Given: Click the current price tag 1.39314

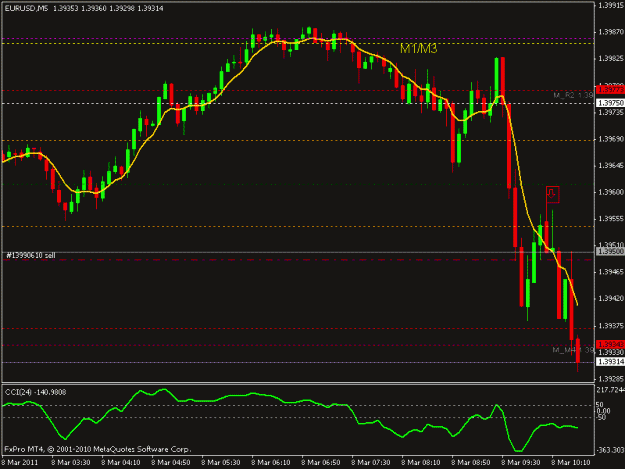Looking at the screenshot, I should 610,361.
